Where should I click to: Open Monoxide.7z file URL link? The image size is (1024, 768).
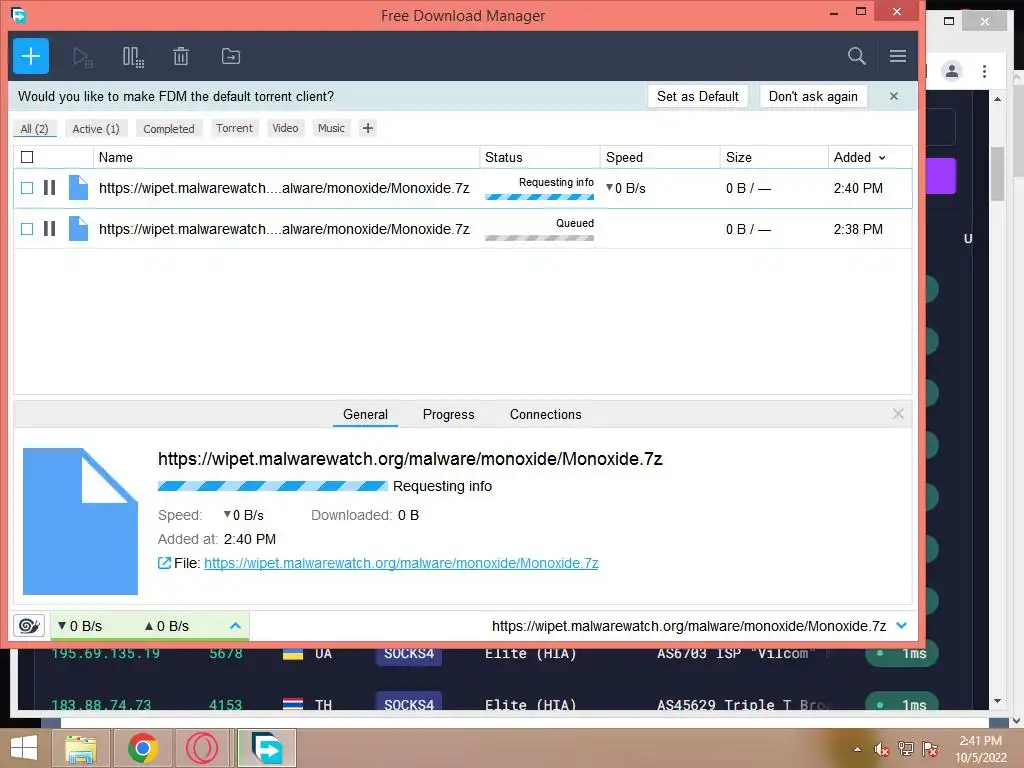click(x=401, y=563)
